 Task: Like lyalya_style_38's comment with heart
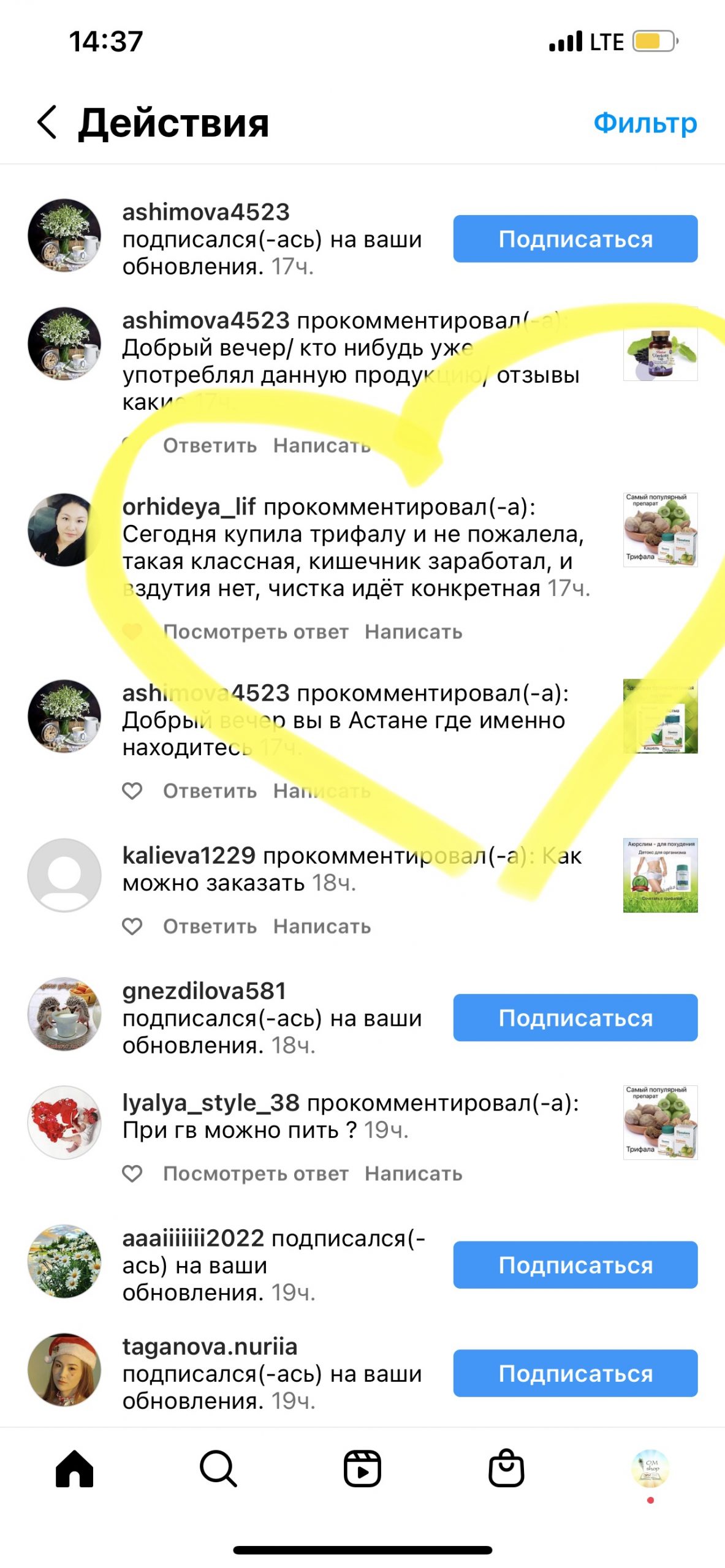click(132, 1174)
